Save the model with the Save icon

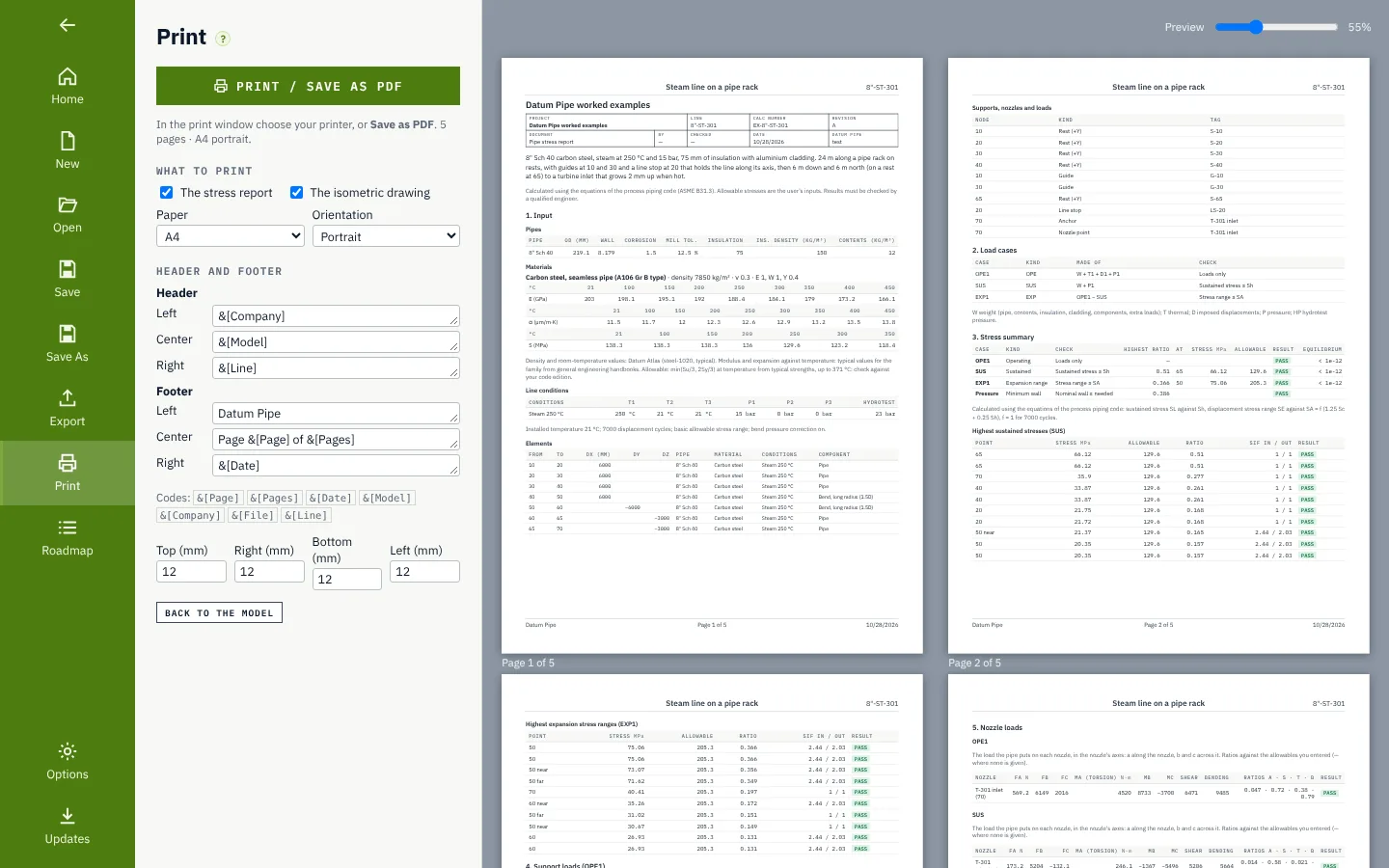click(68, 280)
